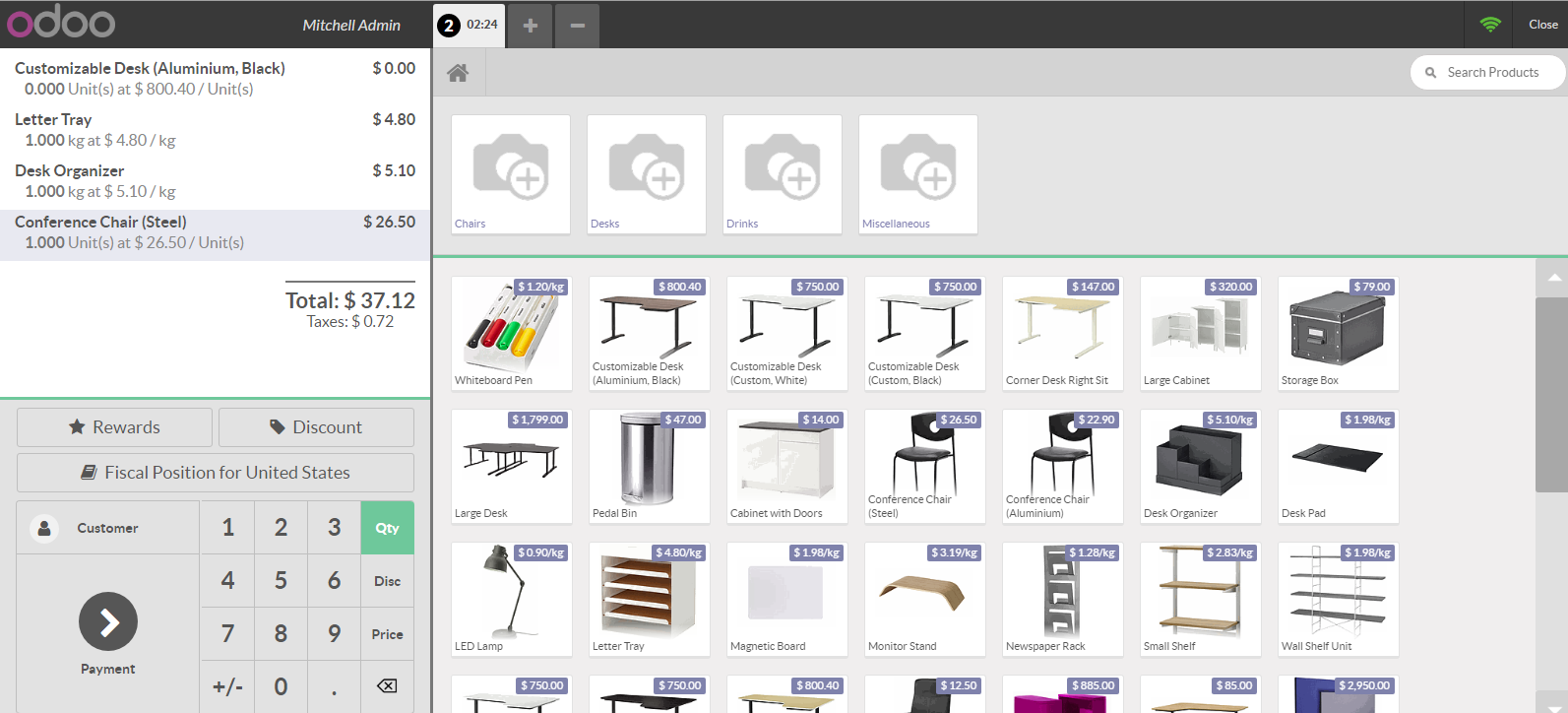Screen dimensions: 1568x713
Task: Switch numpad to Qty mode
Action: (388, 528)
